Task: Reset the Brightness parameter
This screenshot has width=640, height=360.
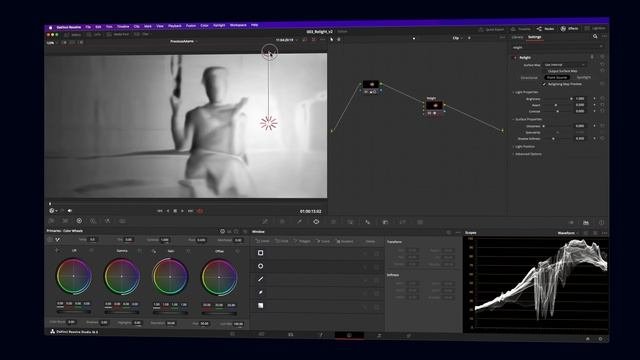Action: [x=602, y=99]
